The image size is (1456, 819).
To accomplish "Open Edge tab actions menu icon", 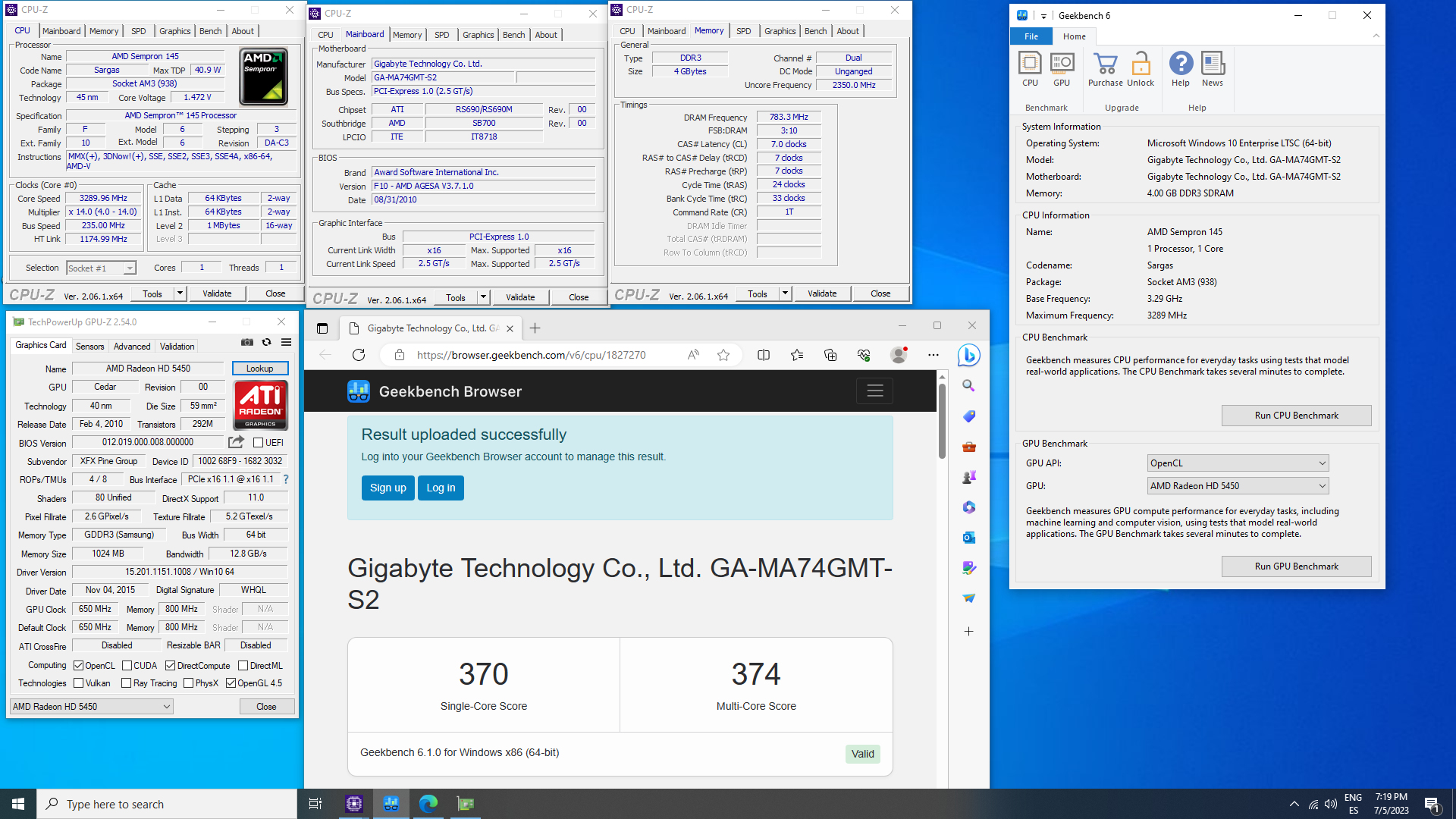I will point(322,328).
